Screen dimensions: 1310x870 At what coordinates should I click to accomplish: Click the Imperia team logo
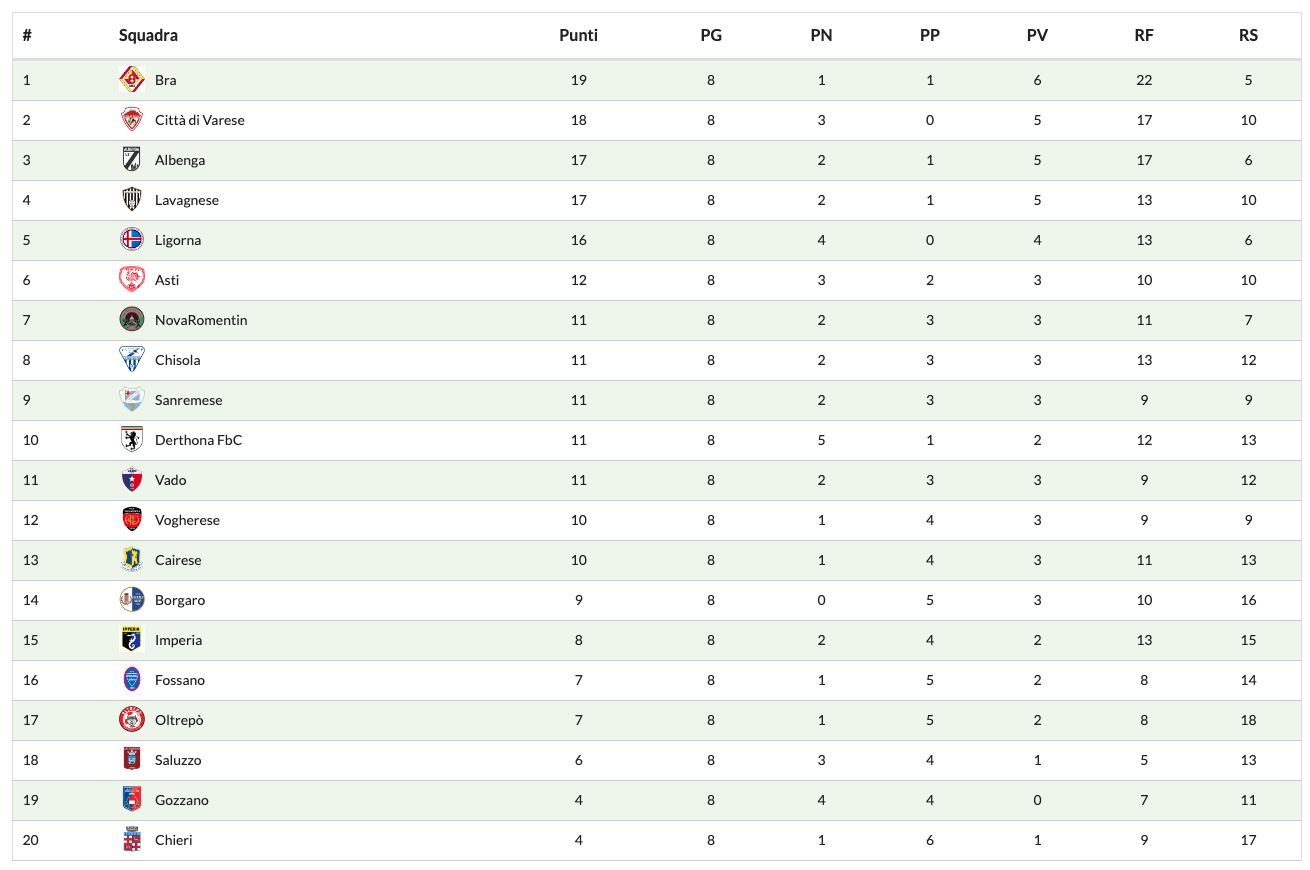coord(132,640)
